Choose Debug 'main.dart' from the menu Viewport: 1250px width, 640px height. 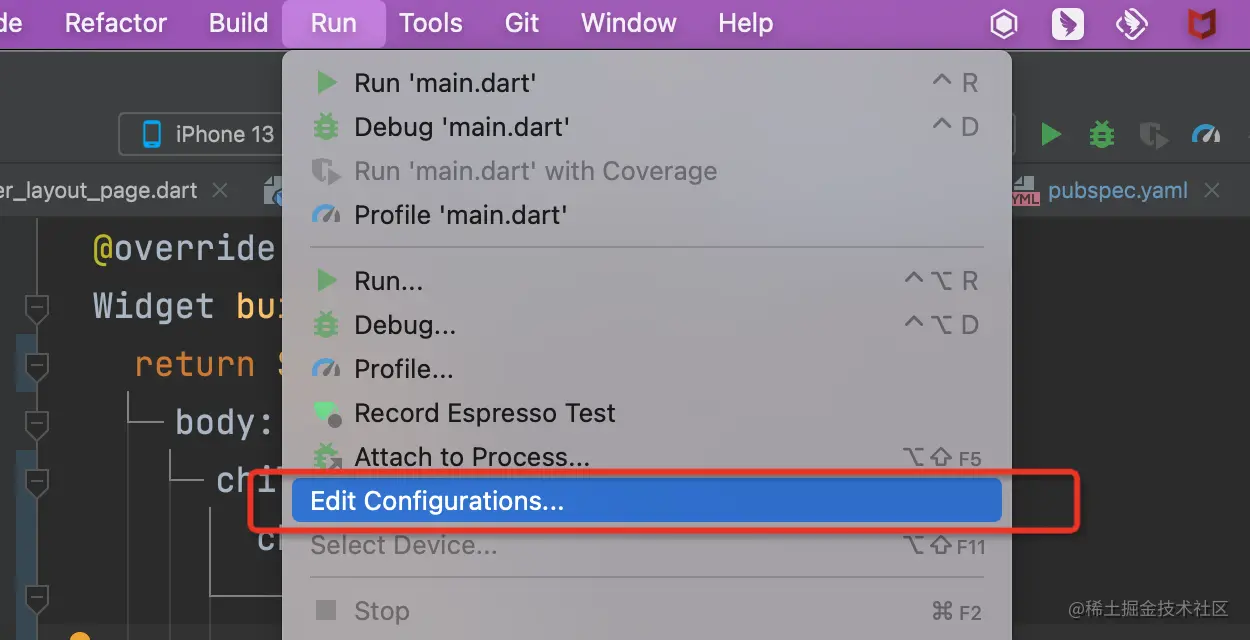pyautogui.click(x=462, y=127)
